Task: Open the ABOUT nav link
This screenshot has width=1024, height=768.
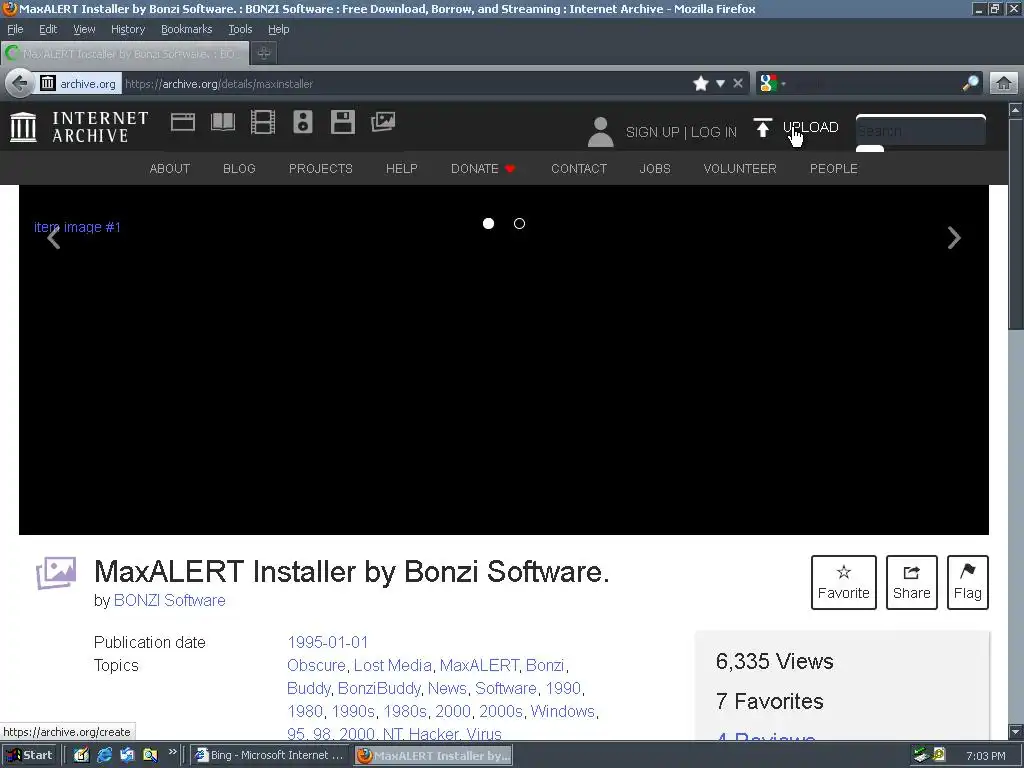Action: click(170, 168)
